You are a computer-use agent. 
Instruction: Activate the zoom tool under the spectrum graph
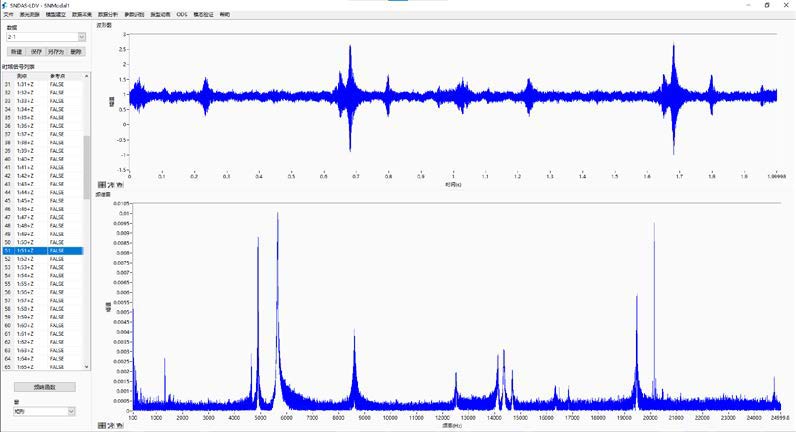[110, 425]
